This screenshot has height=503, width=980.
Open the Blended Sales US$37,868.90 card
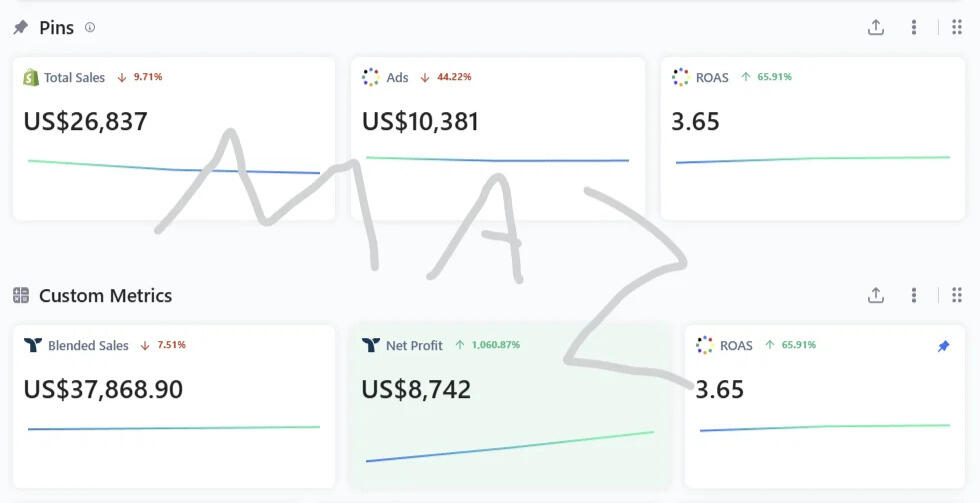point(174,406)
